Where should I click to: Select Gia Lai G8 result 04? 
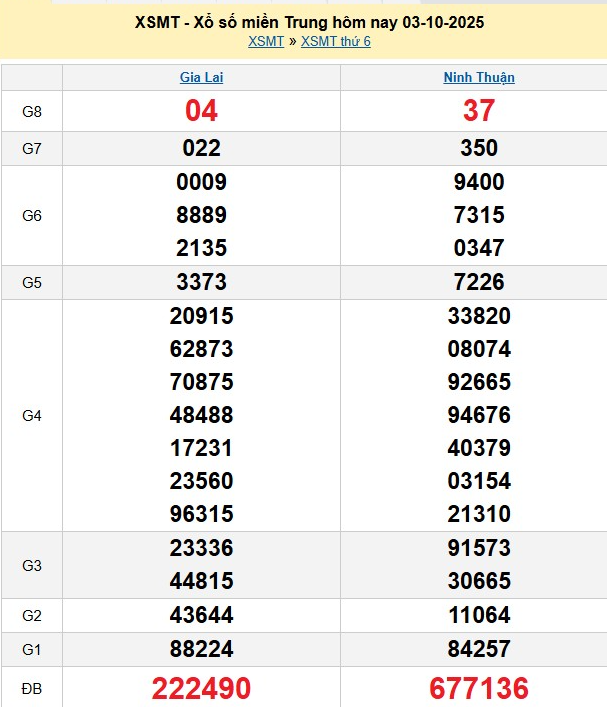pyautogui.click(x=201, y=111)
